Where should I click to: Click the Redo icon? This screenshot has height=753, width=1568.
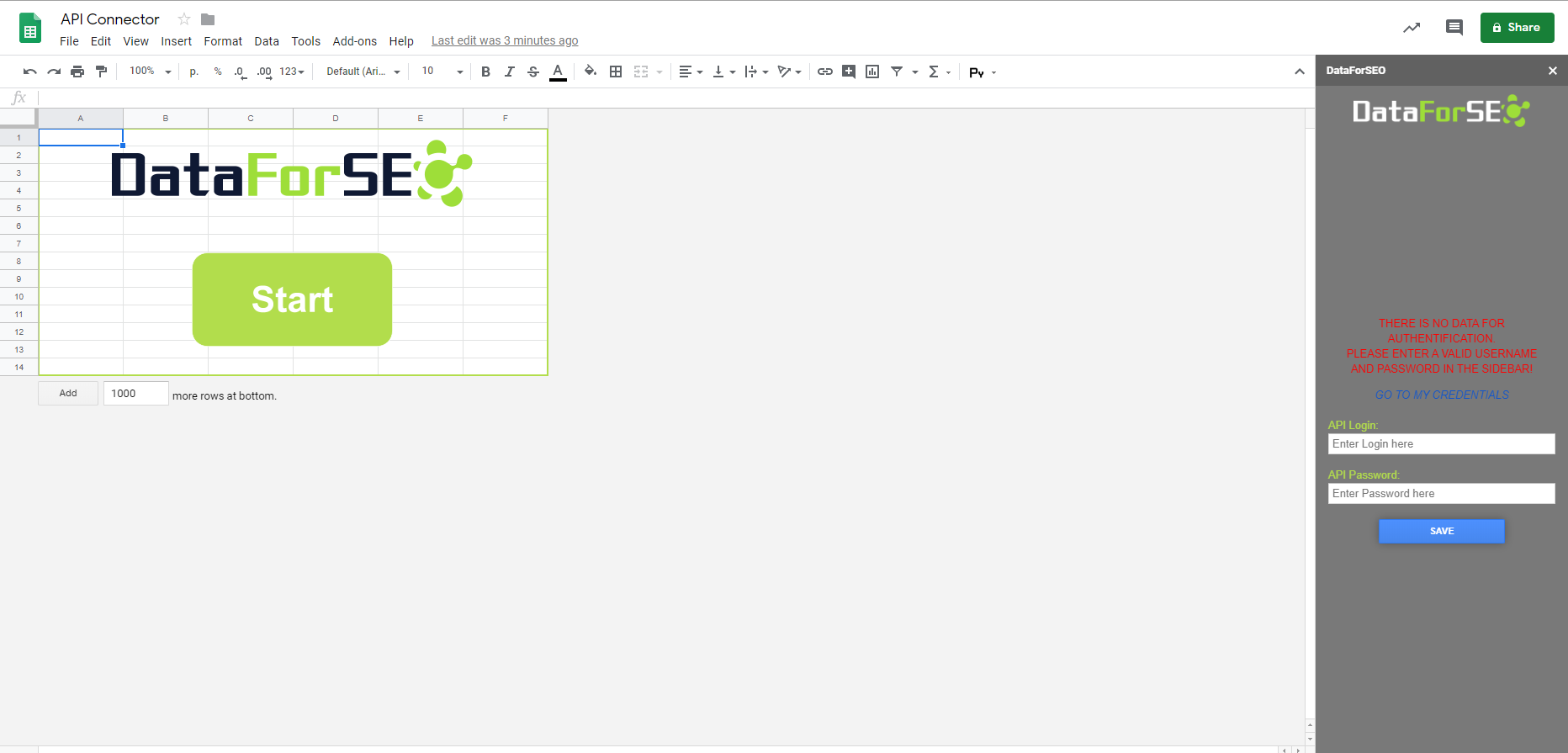(x=54, y=72)
